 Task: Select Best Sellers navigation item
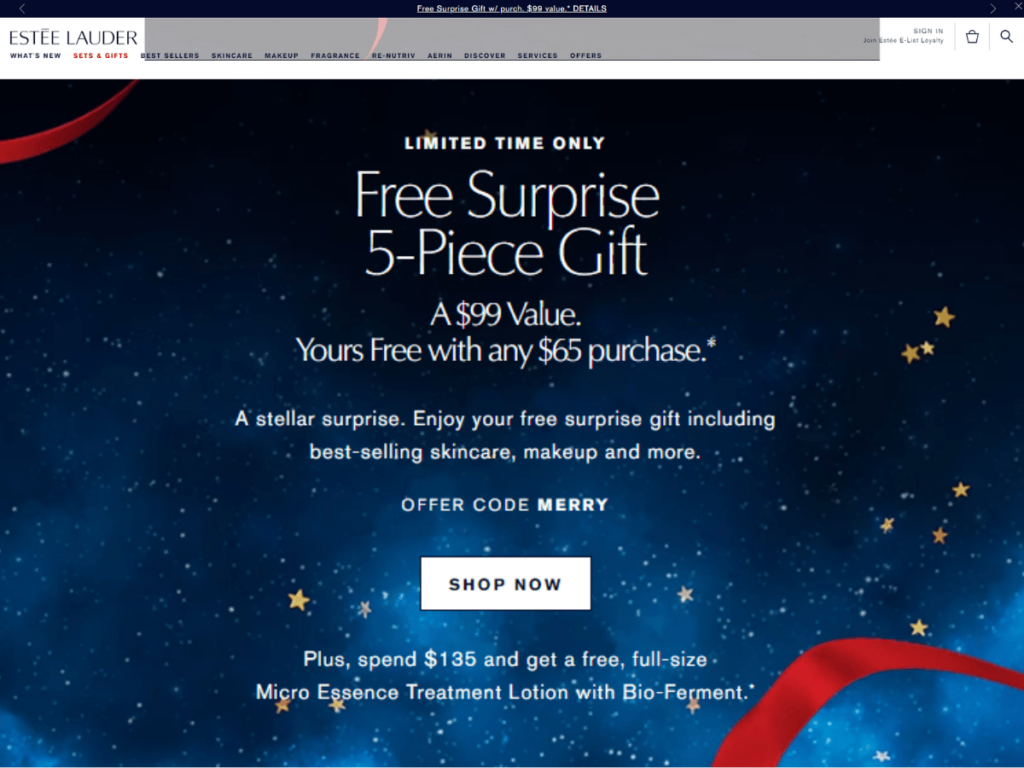point(170,56)
